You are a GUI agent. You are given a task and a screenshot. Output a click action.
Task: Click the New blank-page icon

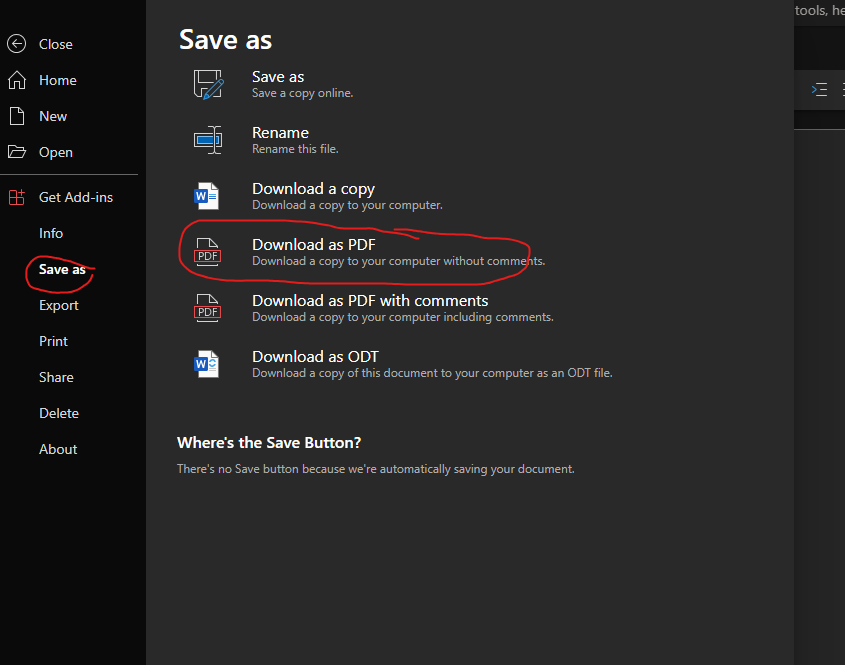pyautogui.click(x=17, y=116)
